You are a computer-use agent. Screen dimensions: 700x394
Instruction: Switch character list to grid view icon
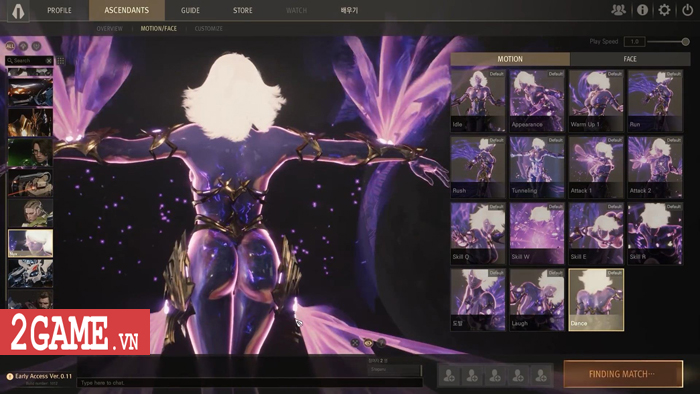coord(61,60)
